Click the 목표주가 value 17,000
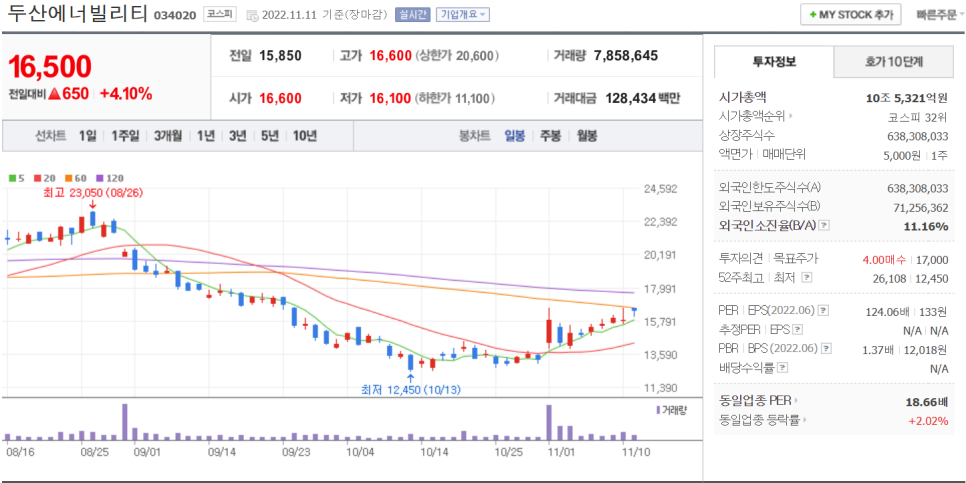966x483 pixels. tap(933, 260)
